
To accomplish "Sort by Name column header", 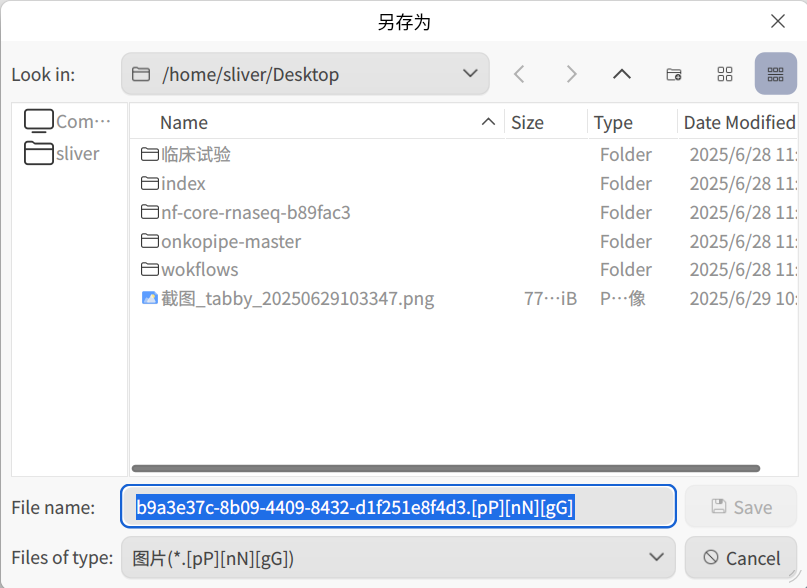I will click(317, 123).
